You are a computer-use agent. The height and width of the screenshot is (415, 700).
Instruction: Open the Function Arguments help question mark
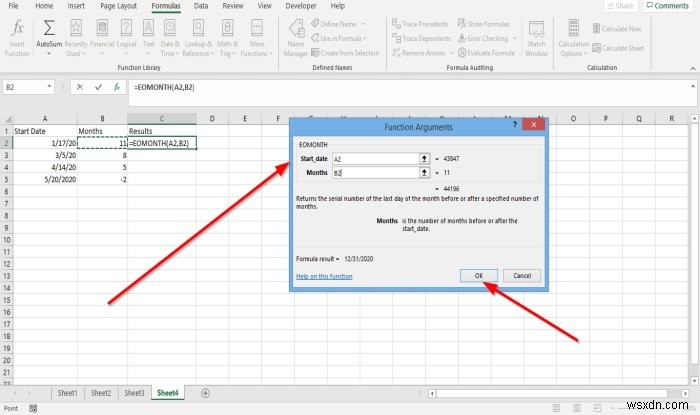pyautogui.click(x=515, y=124)
